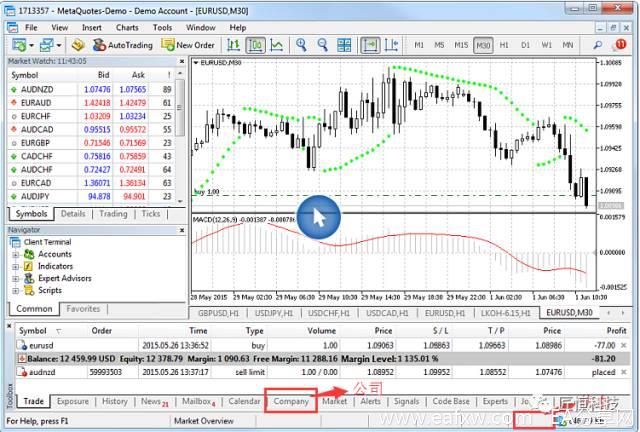Select the eurusd buy order row
This screenshot has height=432, width=640.
(x=321, y=345)
